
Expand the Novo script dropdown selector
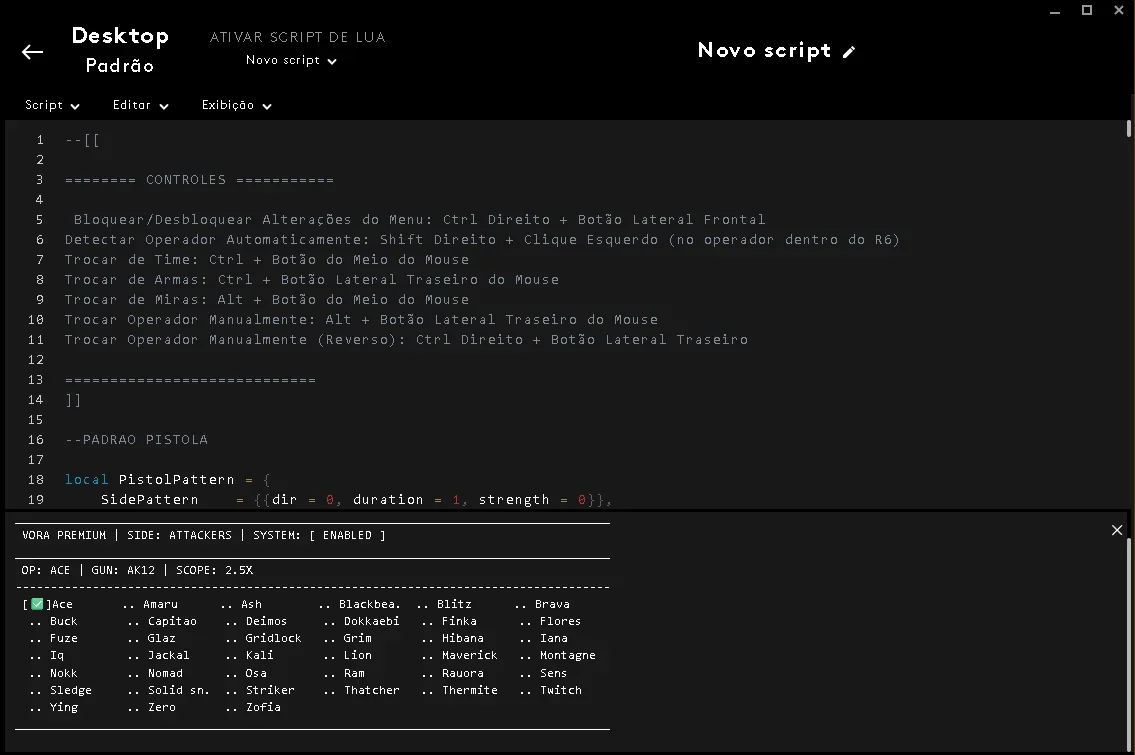[291, 60]
